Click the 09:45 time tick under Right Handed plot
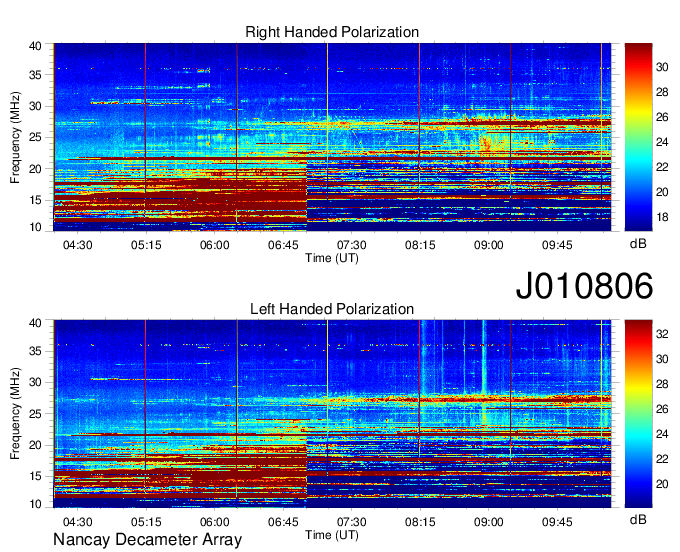Image resolution: width=680 pixels, height=552 pixels. point(557,245)
